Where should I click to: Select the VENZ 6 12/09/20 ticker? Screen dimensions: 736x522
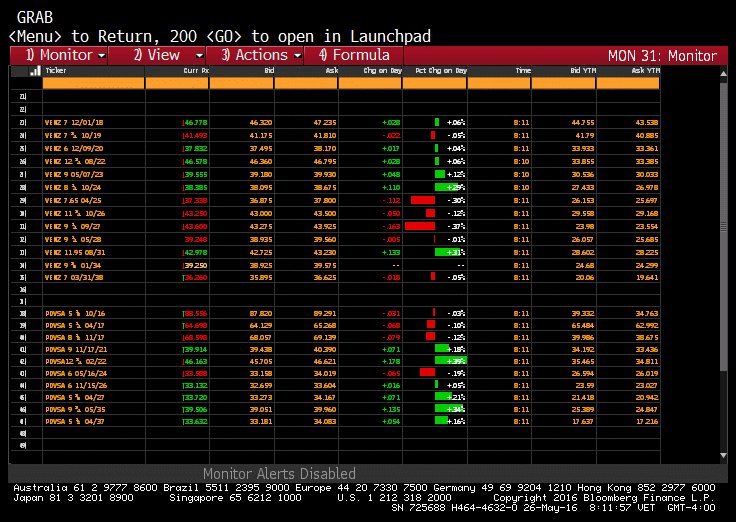point(74,148)
